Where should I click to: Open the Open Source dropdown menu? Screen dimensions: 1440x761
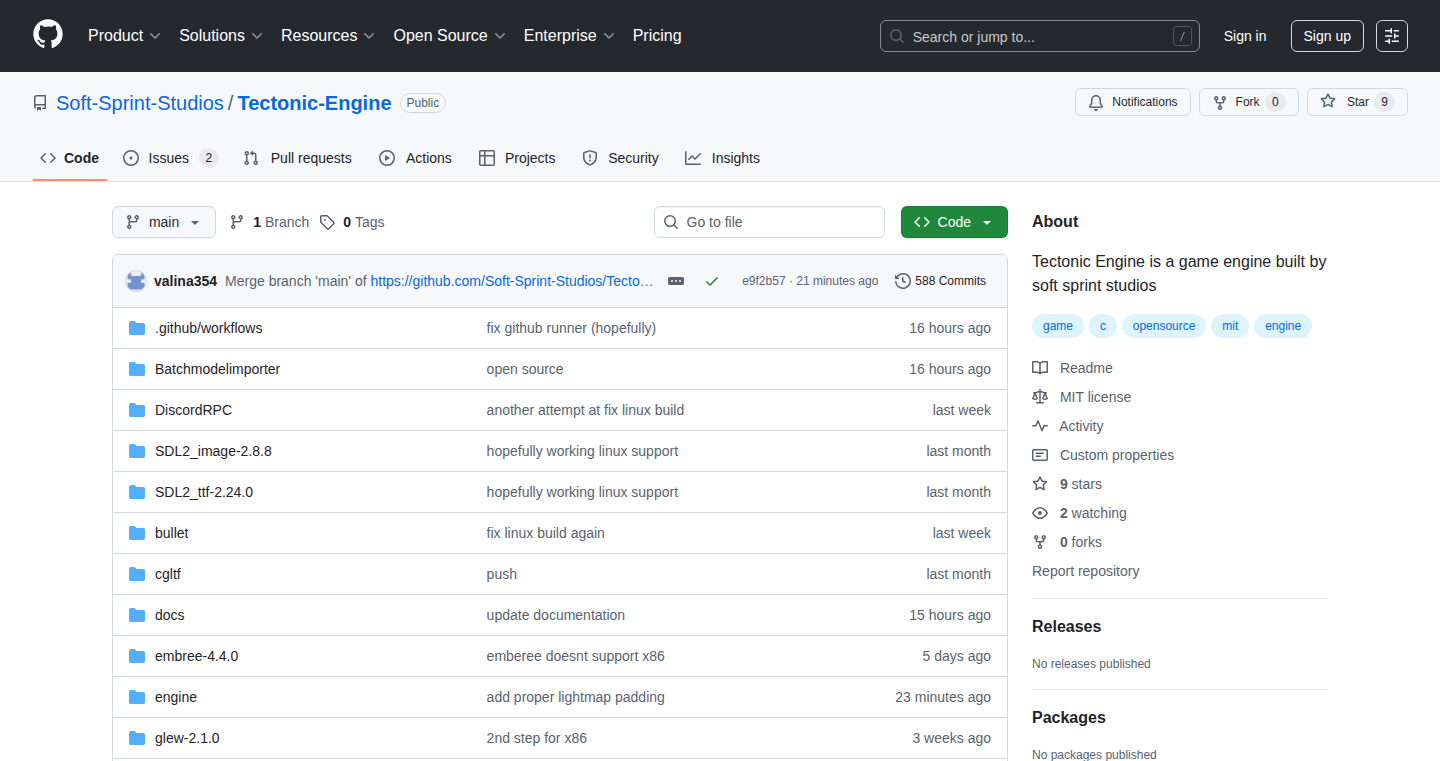(449, 35)
